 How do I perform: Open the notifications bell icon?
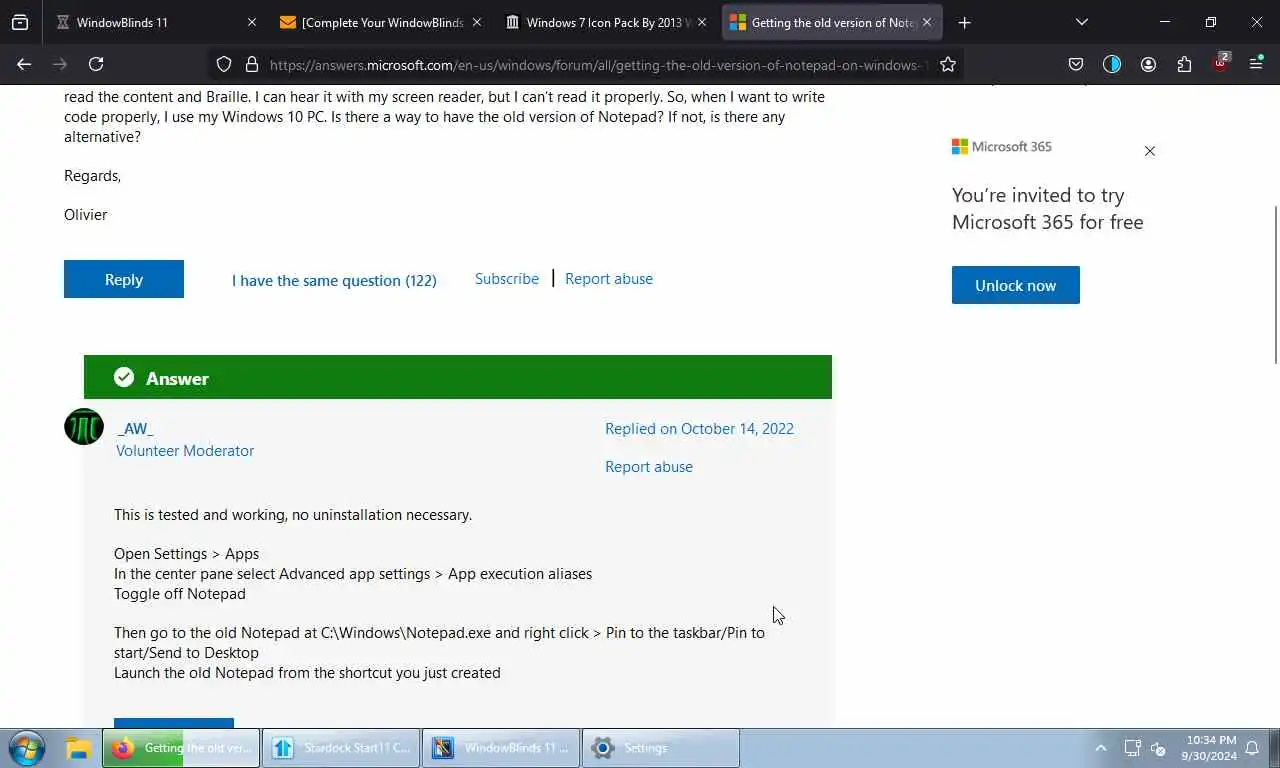1253,748
